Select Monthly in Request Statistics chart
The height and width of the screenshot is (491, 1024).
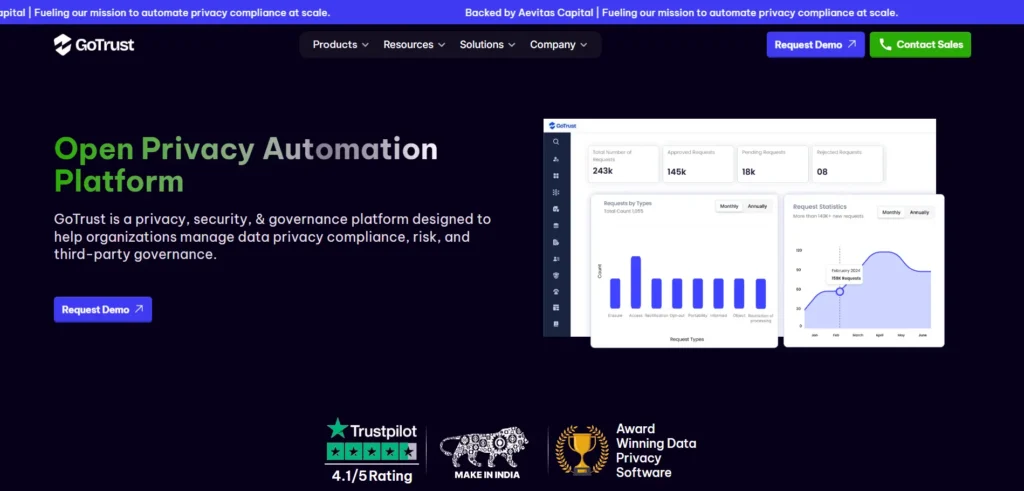(891, 212)
